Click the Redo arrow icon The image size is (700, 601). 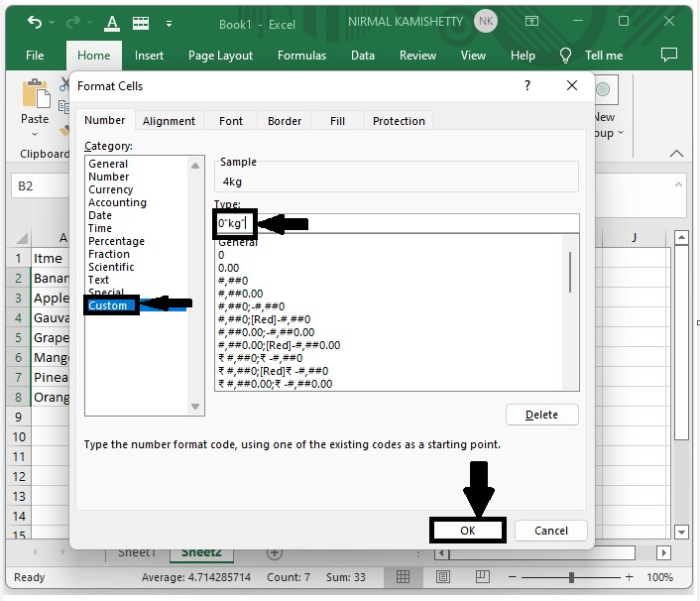(x=73, y=22)
